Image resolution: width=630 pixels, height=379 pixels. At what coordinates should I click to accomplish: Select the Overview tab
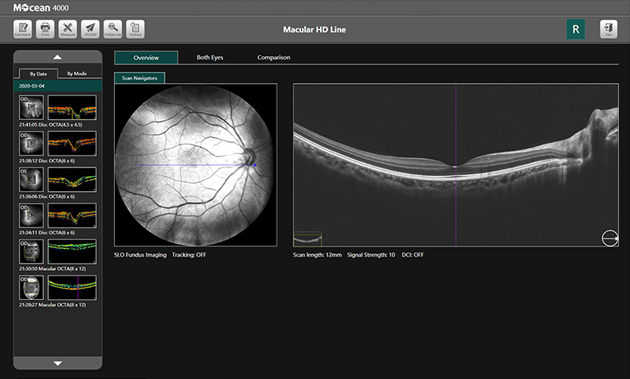click(x=146, y=57)
